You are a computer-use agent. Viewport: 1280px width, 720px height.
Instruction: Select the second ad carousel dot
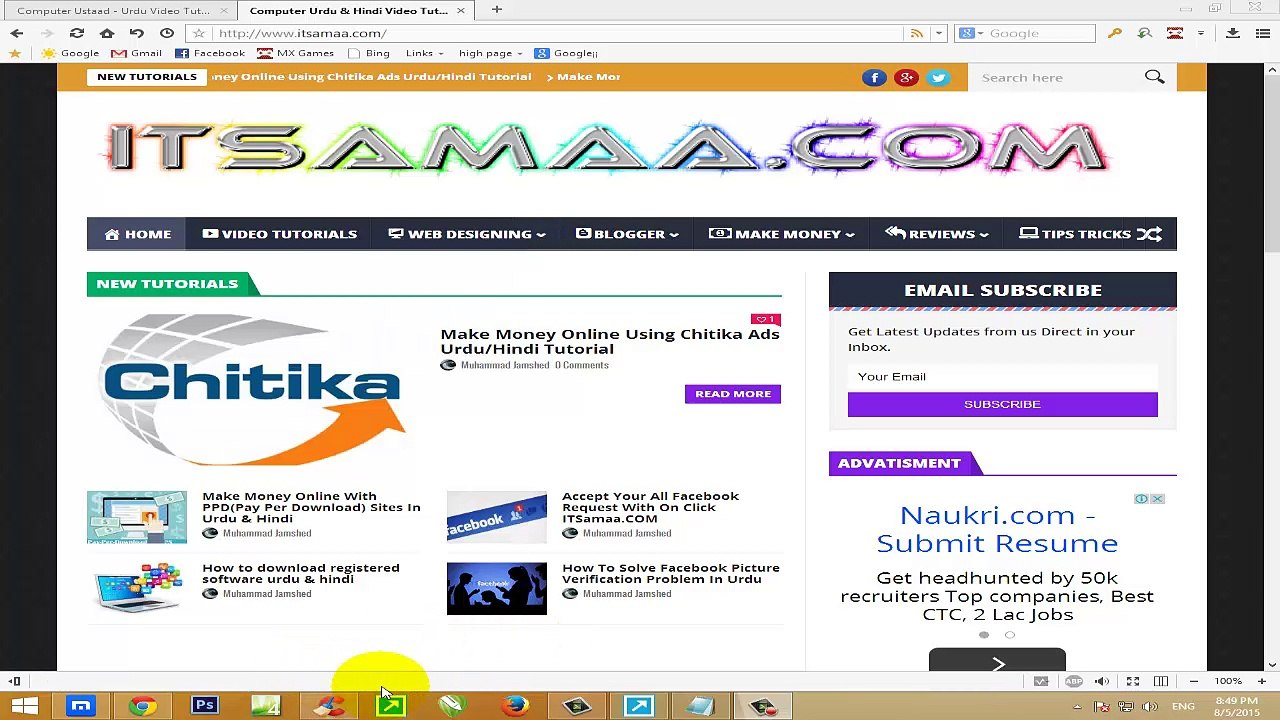(1010, 635)
